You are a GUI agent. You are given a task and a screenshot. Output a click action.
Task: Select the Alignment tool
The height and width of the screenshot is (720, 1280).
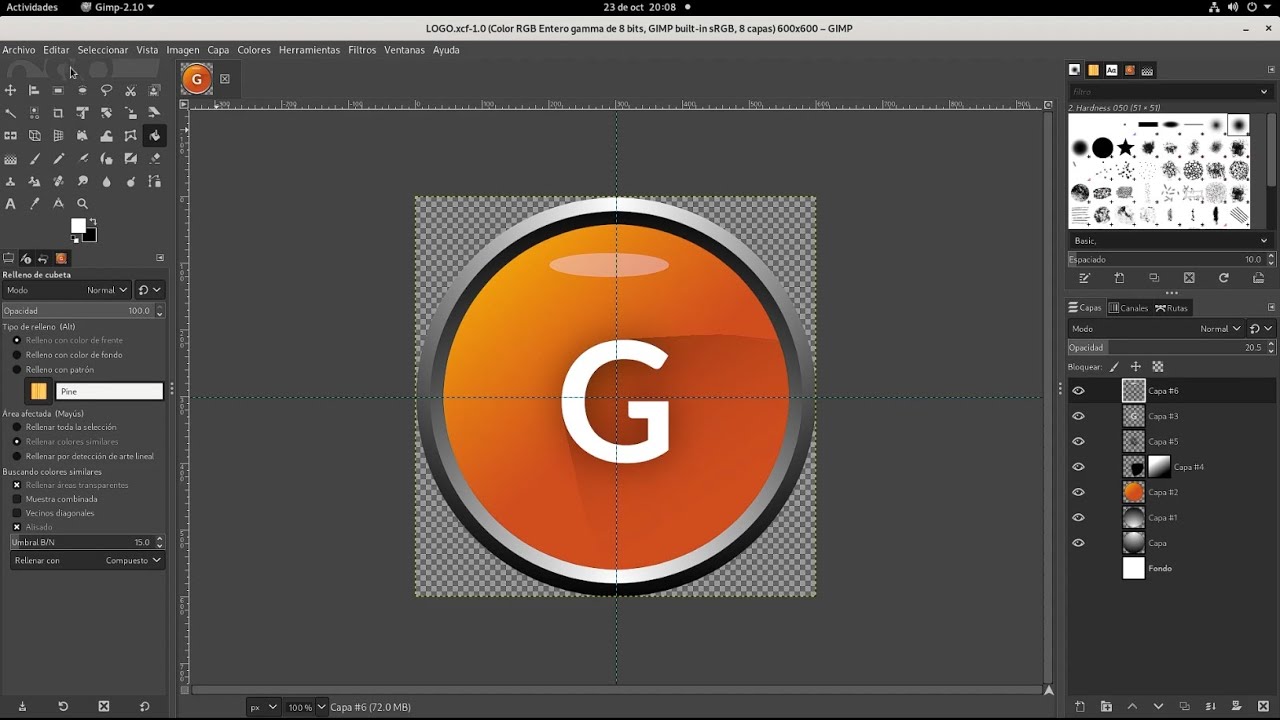coord(34,90)
